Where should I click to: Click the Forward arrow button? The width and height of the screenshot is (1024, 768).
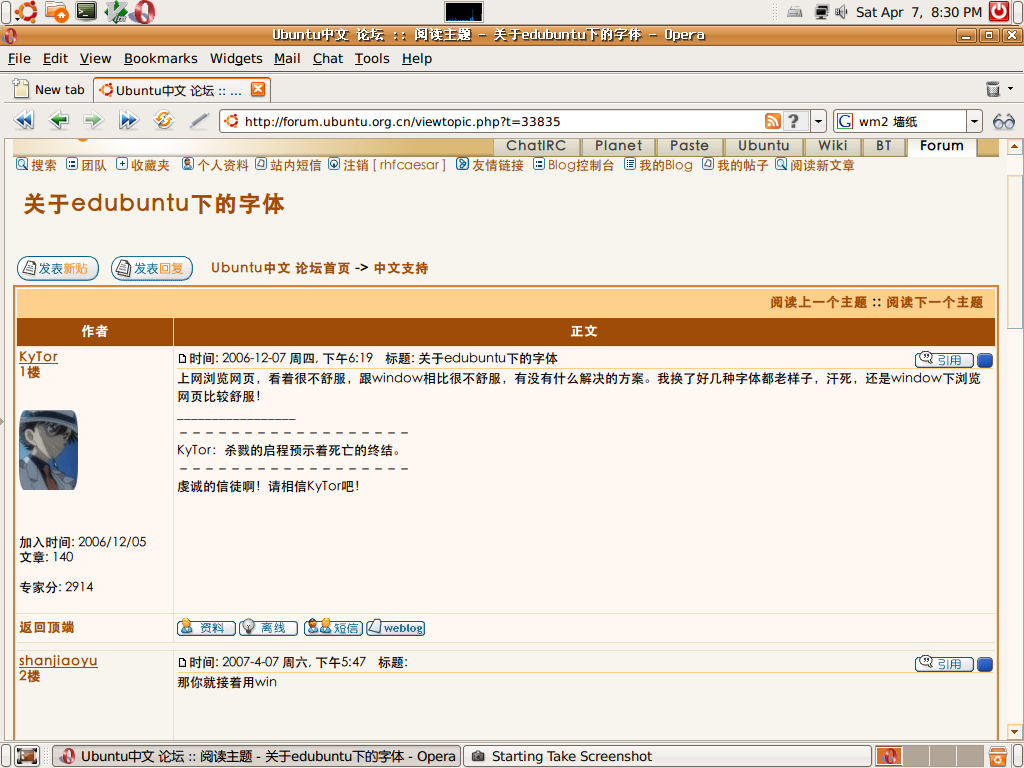pyautogui.click(x=93, y=120)
